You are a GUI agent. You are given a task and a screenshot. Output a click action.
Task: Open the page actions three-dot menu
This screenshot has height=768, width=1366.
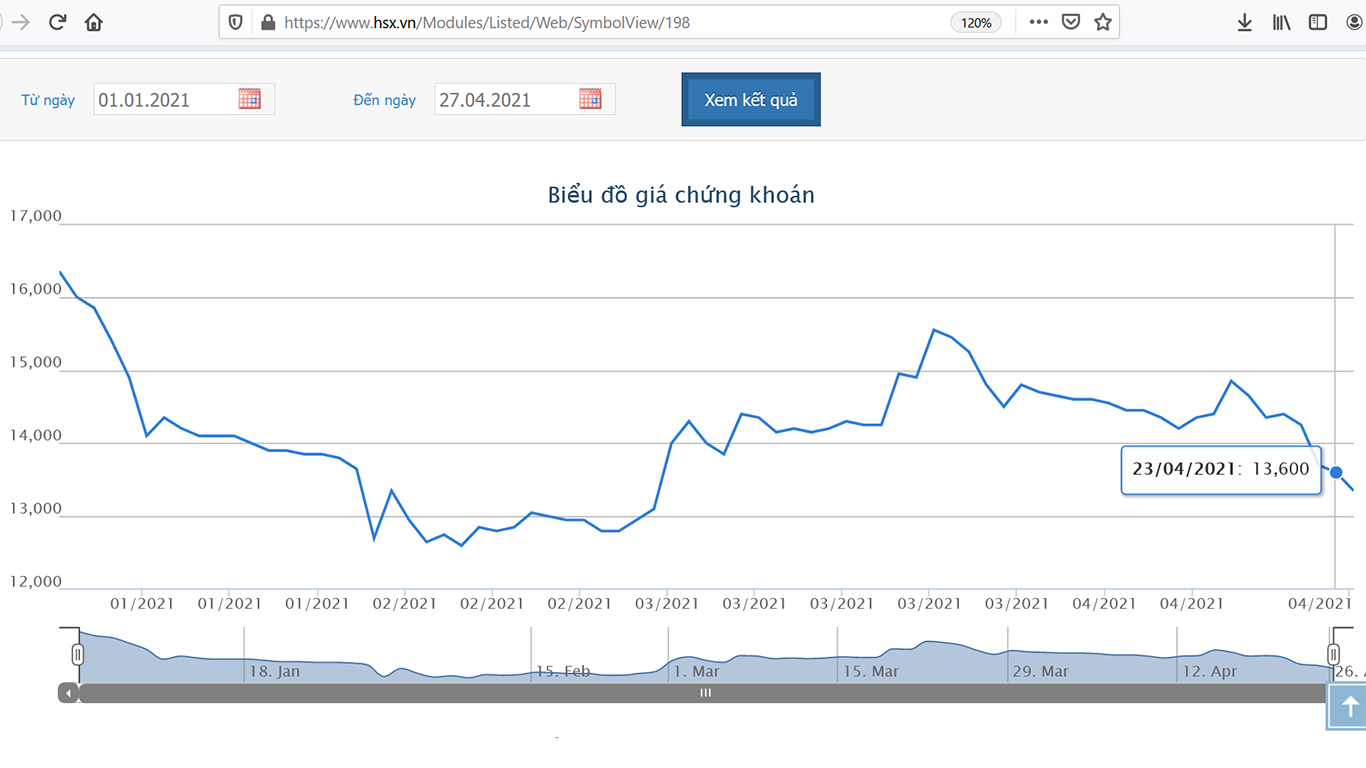tap(1039, 22)
